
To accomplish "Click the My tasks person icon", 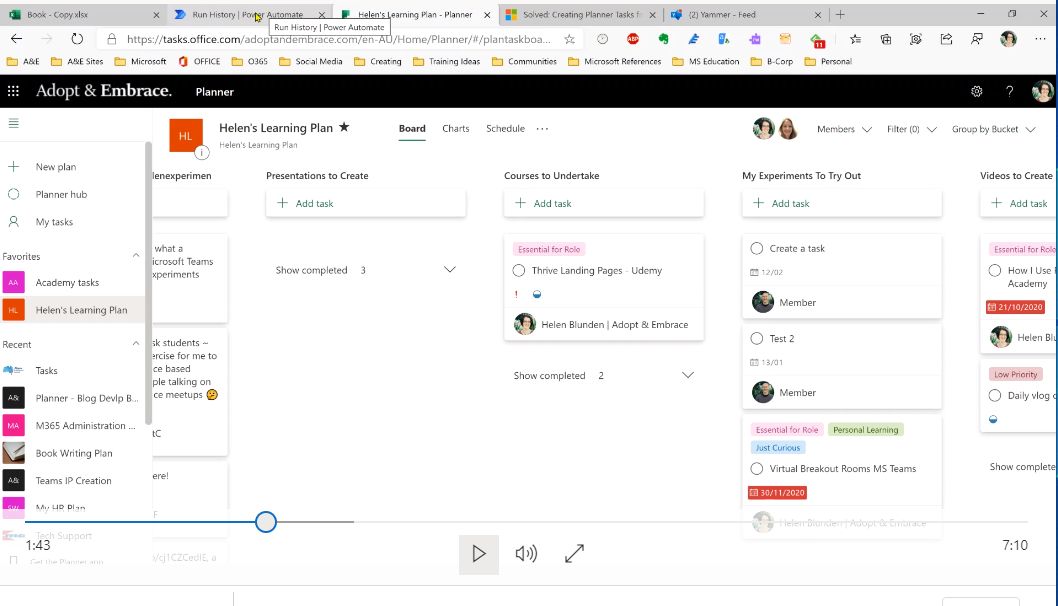I will point(13,221).
